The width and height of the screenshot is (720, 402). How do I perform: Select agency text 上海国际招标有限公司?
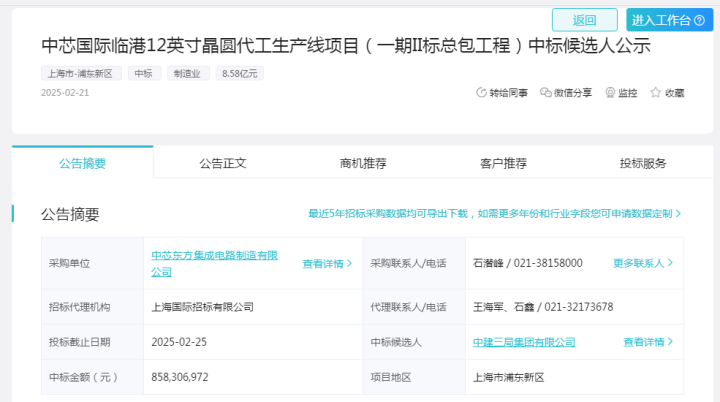(202, 307)
